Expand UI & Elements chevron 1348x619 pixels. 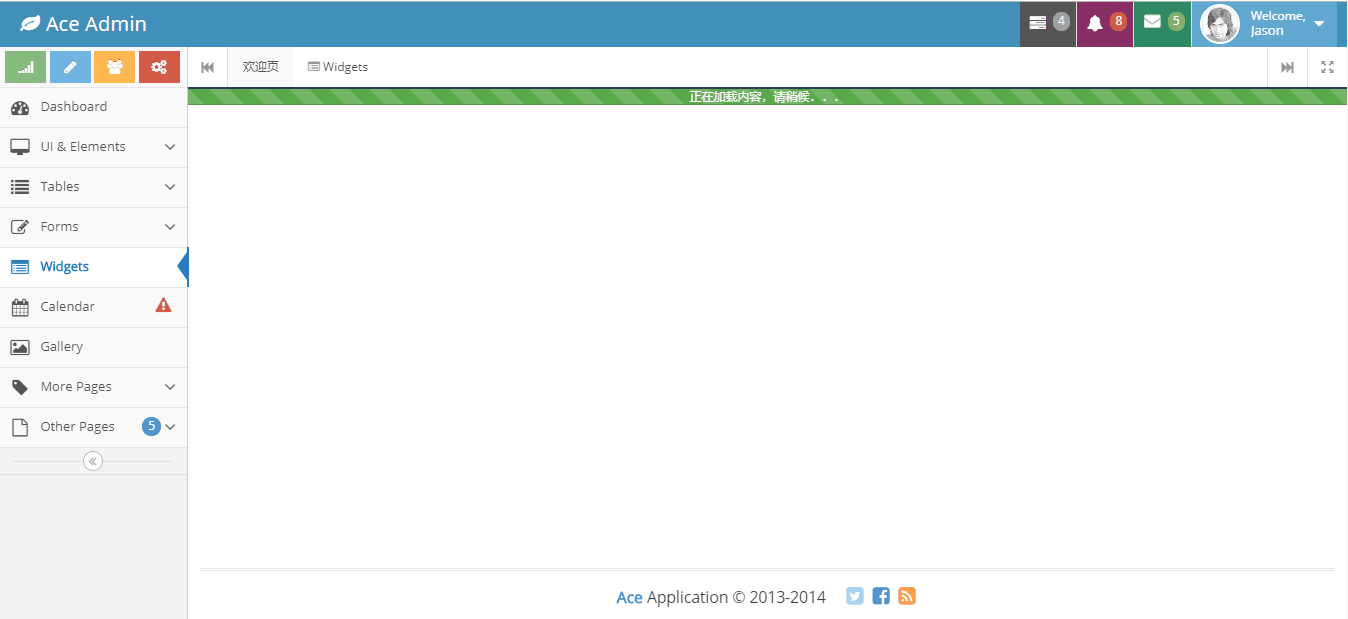170,147
